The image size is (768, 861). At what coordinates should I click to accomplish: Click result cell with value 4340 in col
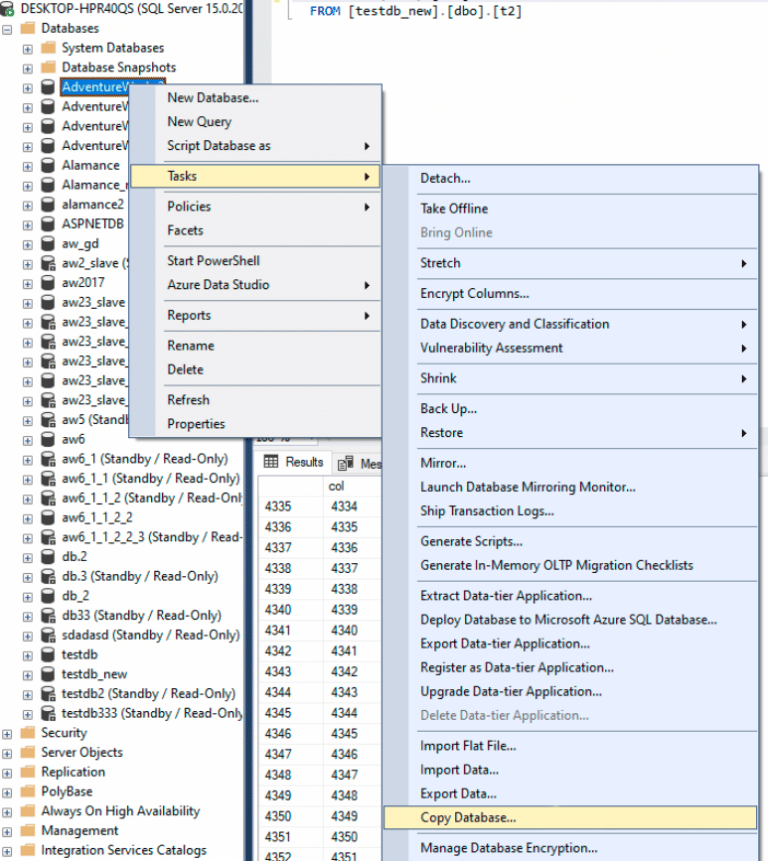344,631
